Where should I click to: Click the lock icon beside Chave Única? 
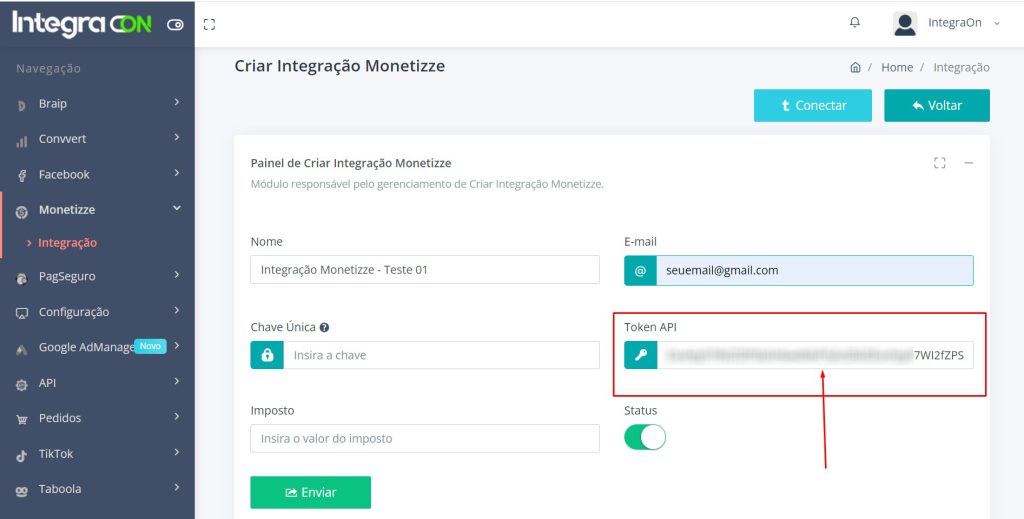pyautogui.click(x=267, y=355)
